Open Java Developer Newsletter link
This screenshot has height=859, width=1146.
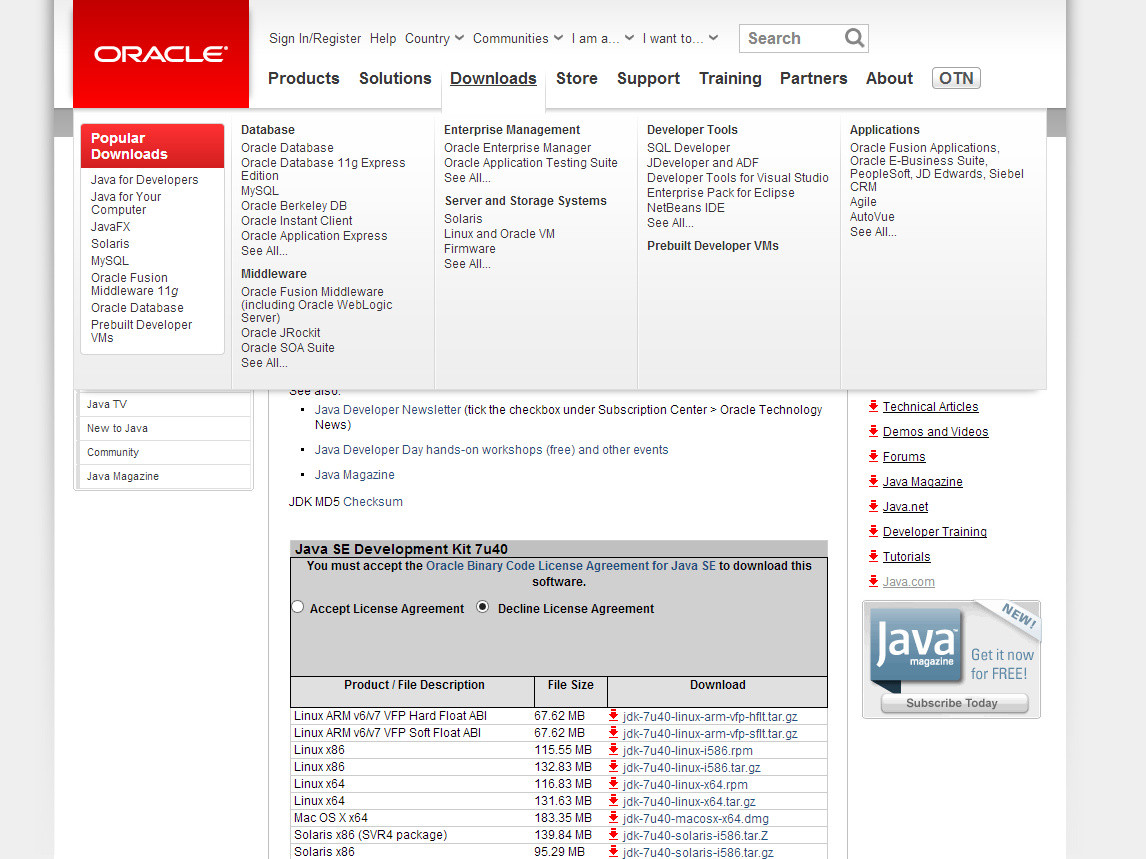tap(388, 410)
